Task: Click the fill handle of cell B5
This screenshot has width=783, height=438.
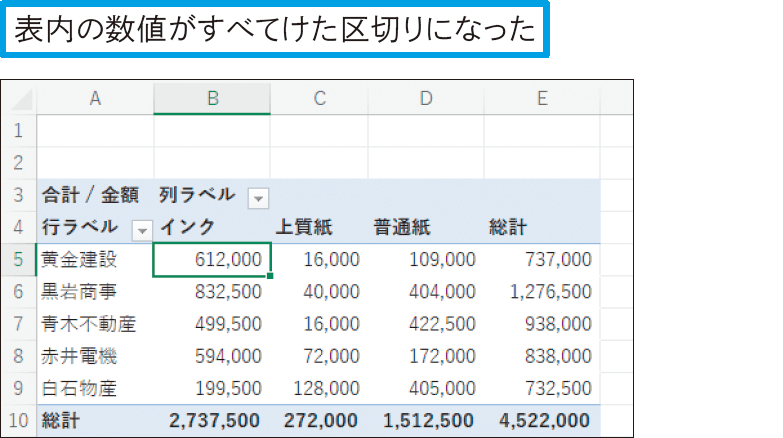Action: [x=270, y=276]
